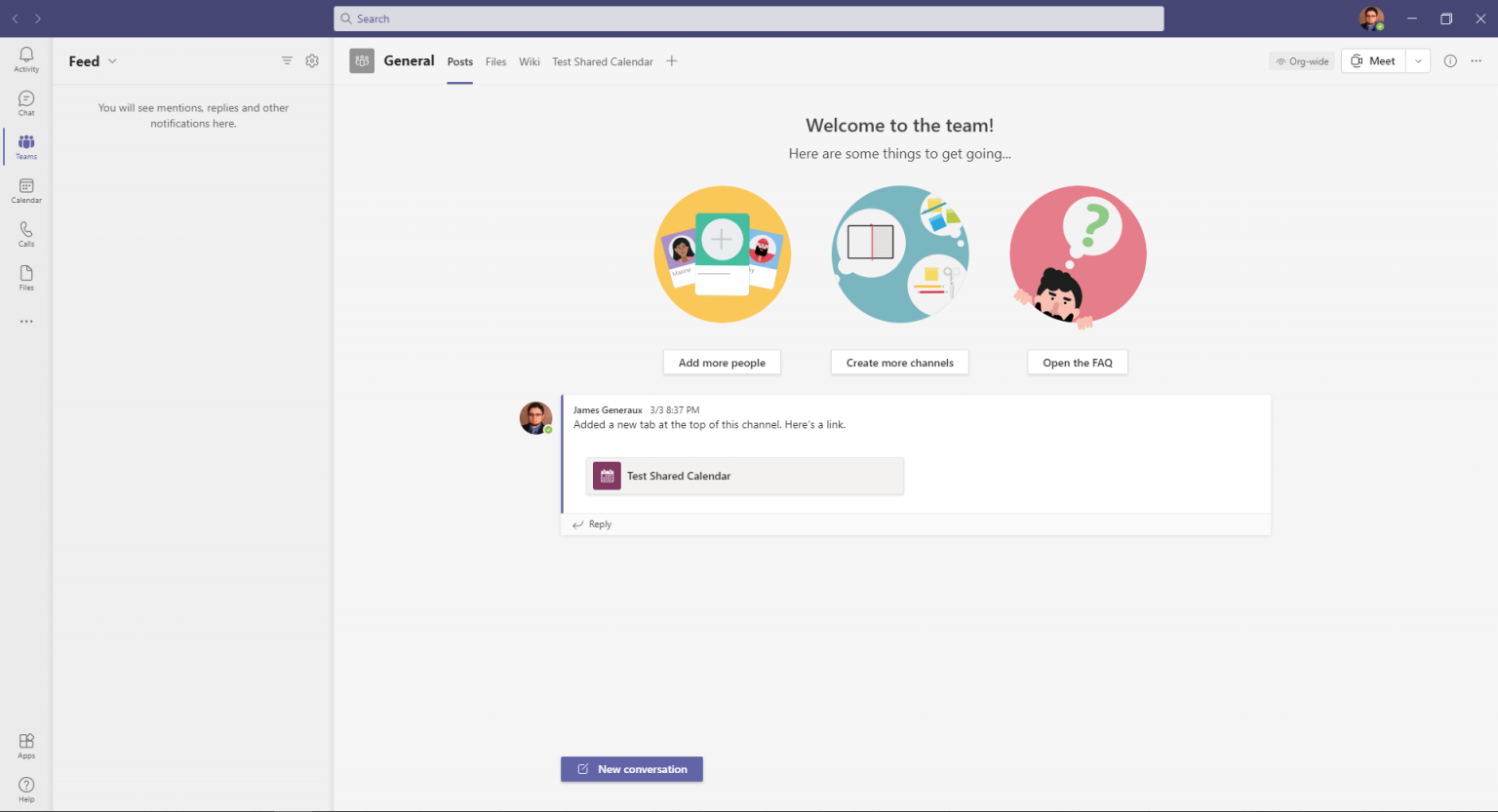Click the James Generaux name in post
1498x812 pixels.
click(x=608, y=410)
